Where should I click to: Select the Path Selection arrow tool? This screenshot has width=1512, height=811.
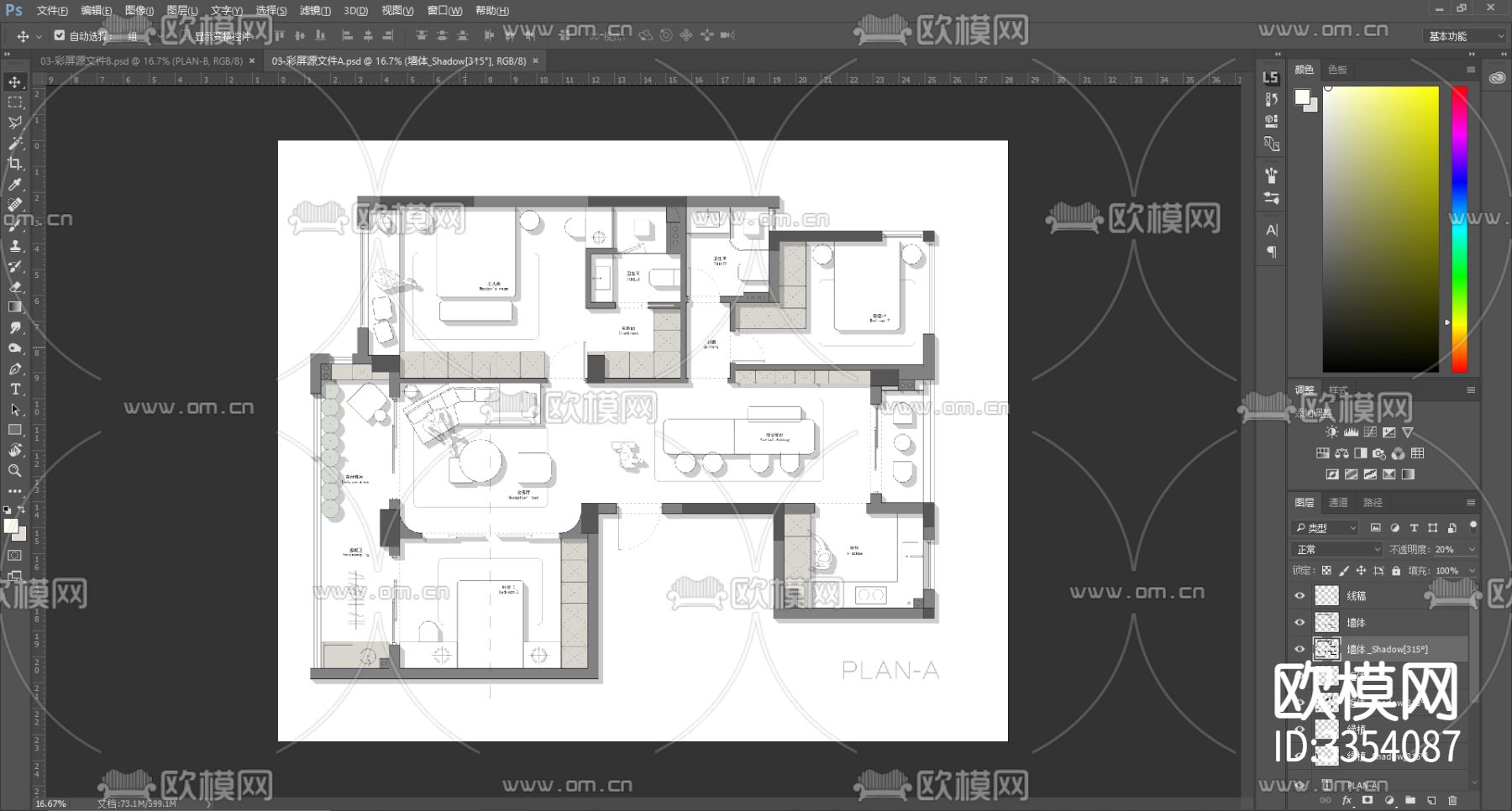(15, 410)
